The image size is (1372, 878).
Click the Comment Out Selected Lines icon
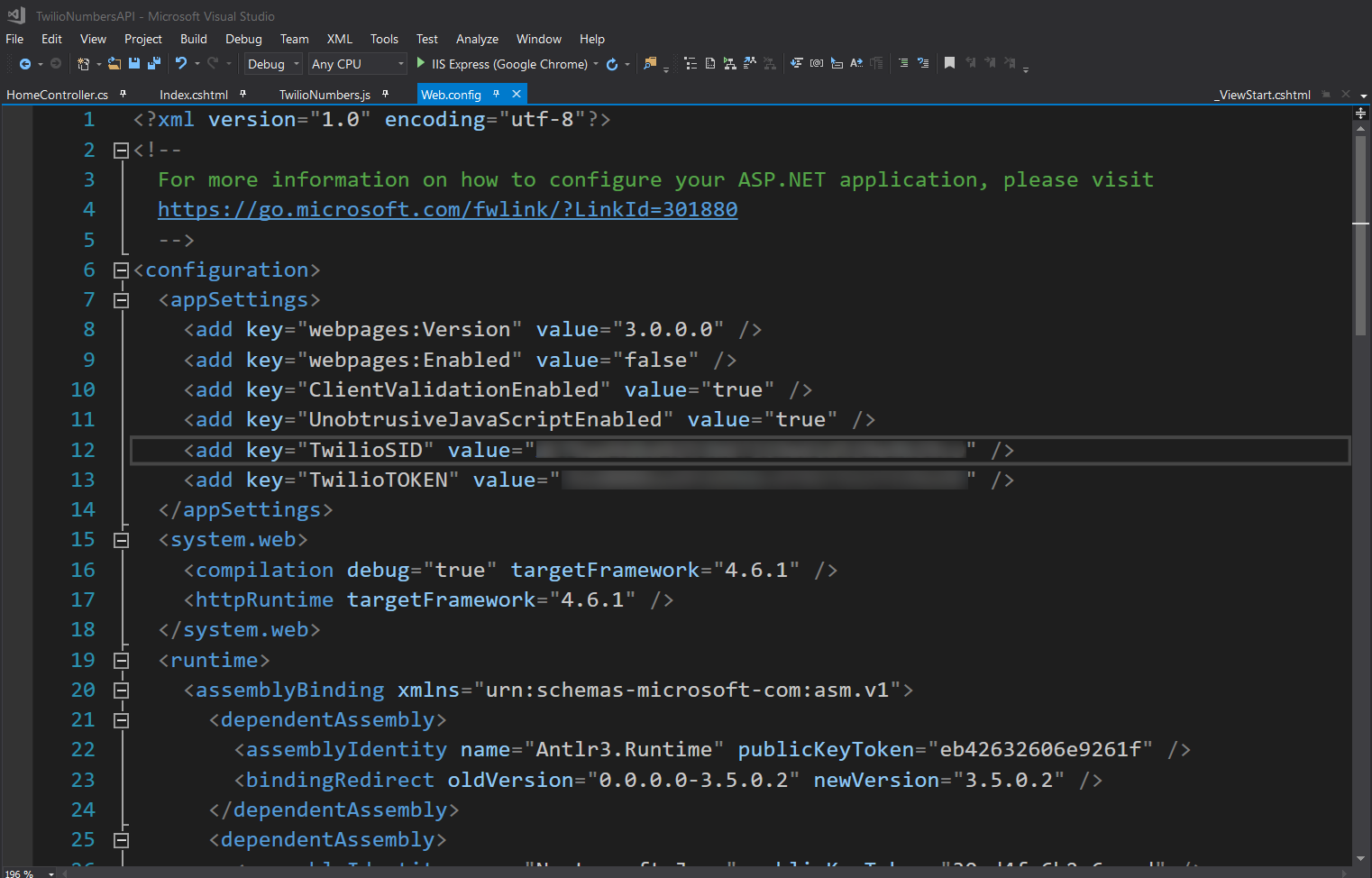(902, 63)
